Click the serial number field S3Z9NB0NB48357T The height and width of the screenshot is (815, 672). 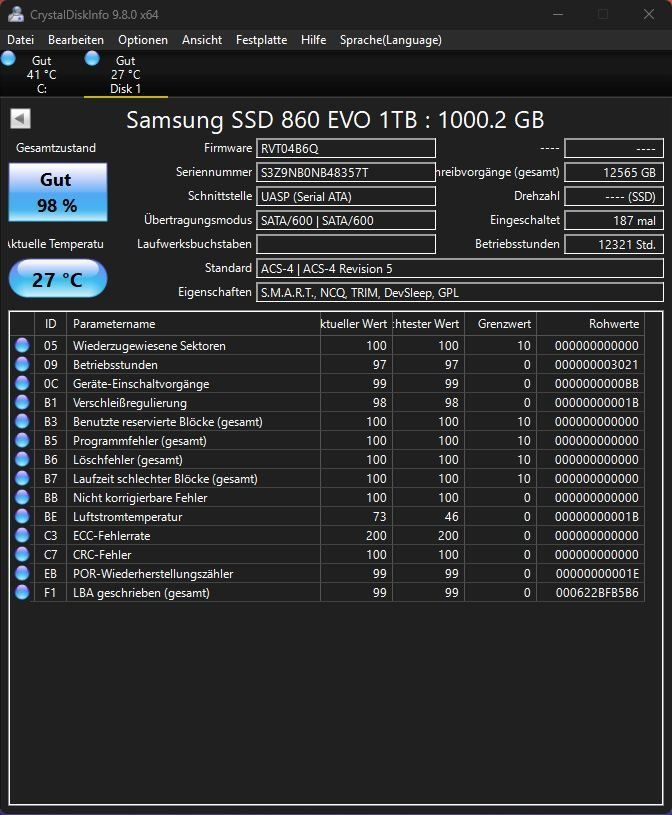point(346,172)
